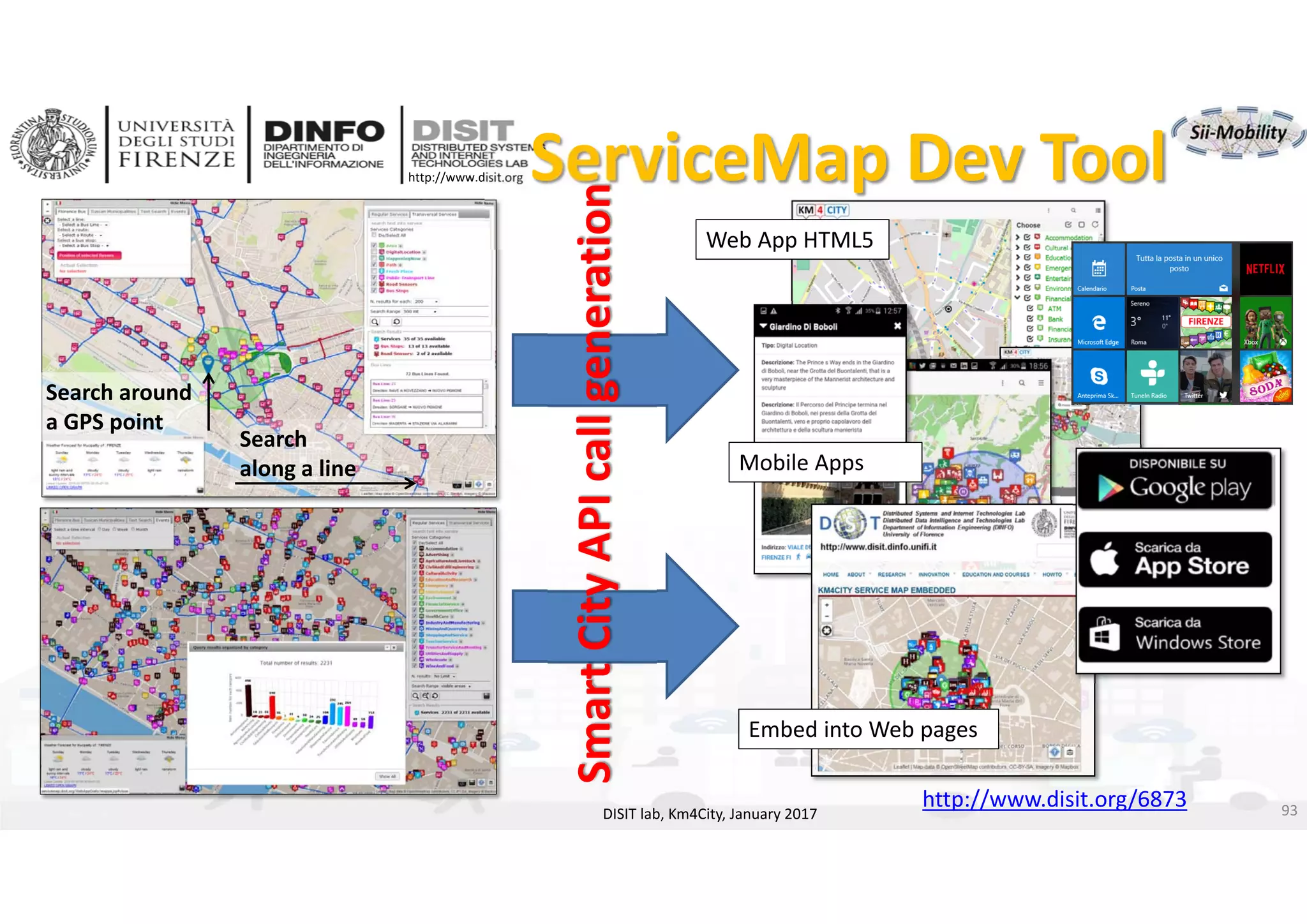Click the refresh icon beside Choose
Screen dimensions: 1307x924
pyautogui.click(x=1095, y=225)
